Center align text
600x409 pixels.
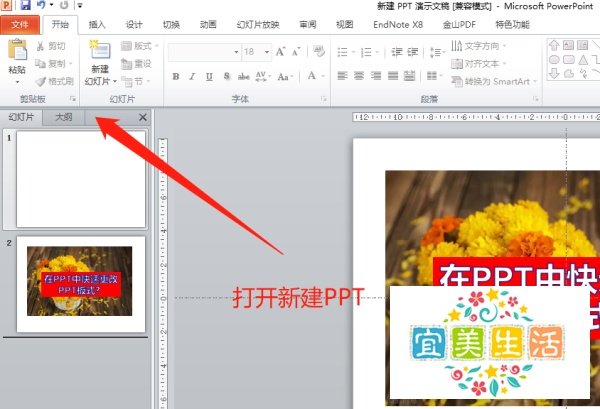[x=359, y=76]
